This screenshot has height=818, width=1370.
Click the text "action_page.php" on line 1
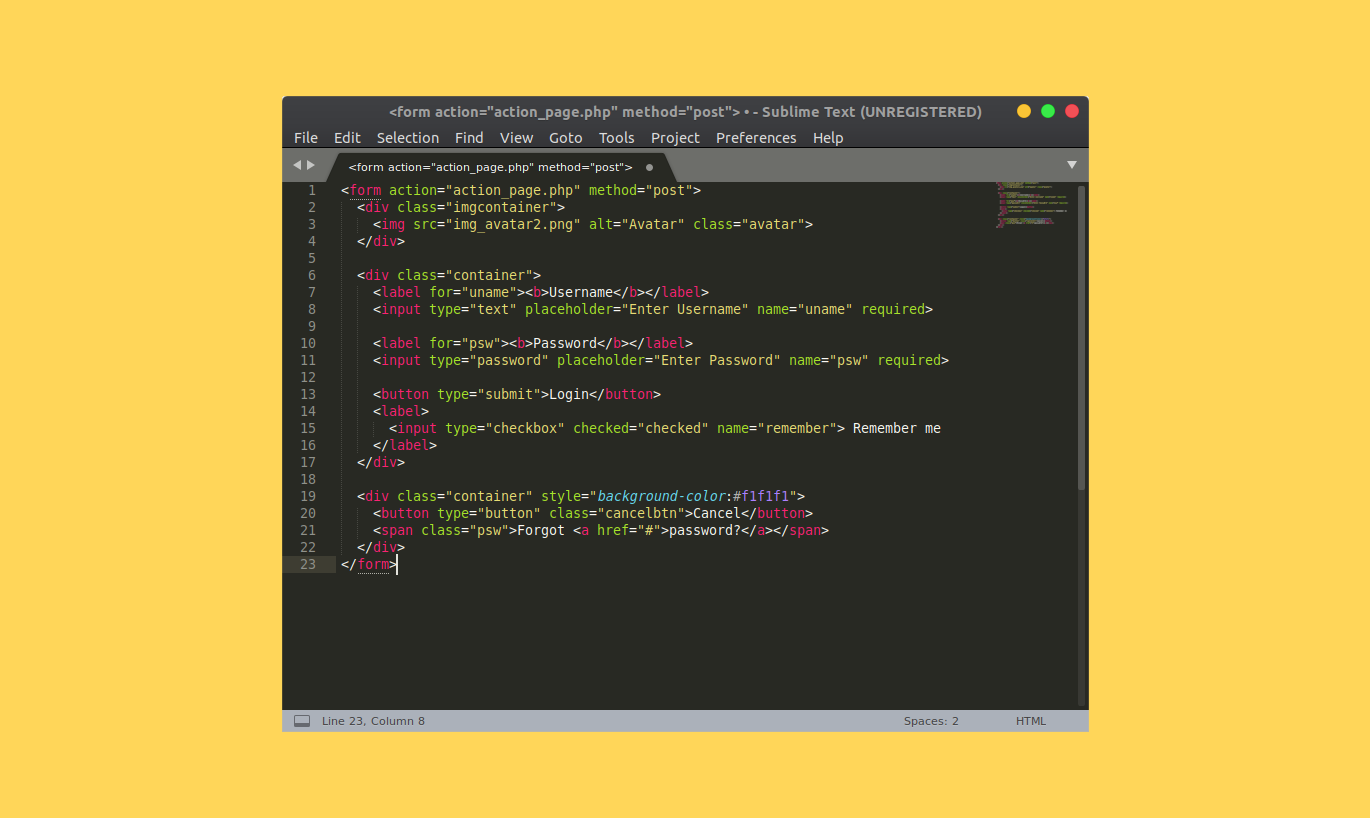[513, 190]
